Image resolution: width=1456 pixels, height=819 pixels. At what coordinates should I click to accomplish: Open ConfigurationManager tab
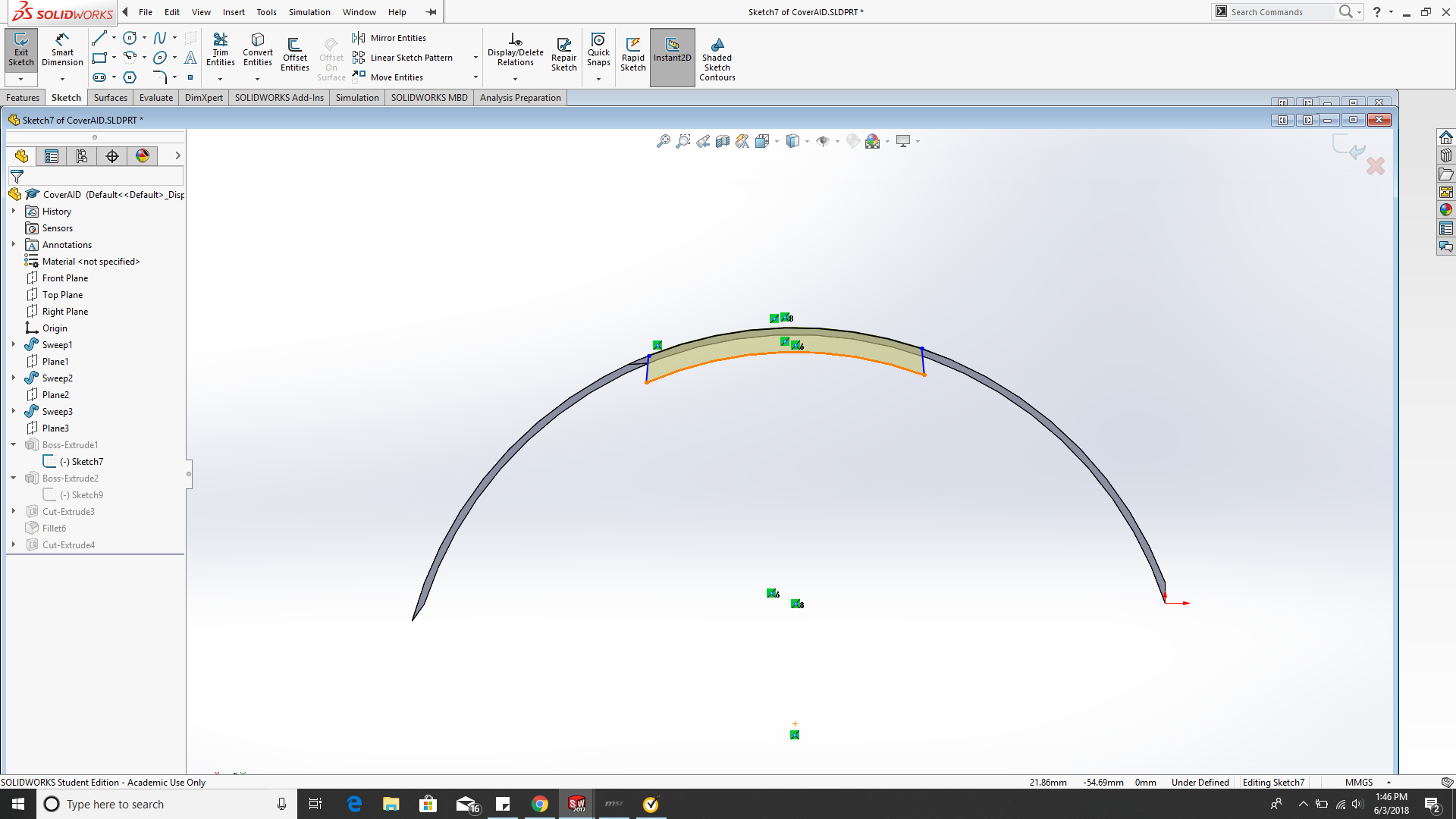click(82, 156)
